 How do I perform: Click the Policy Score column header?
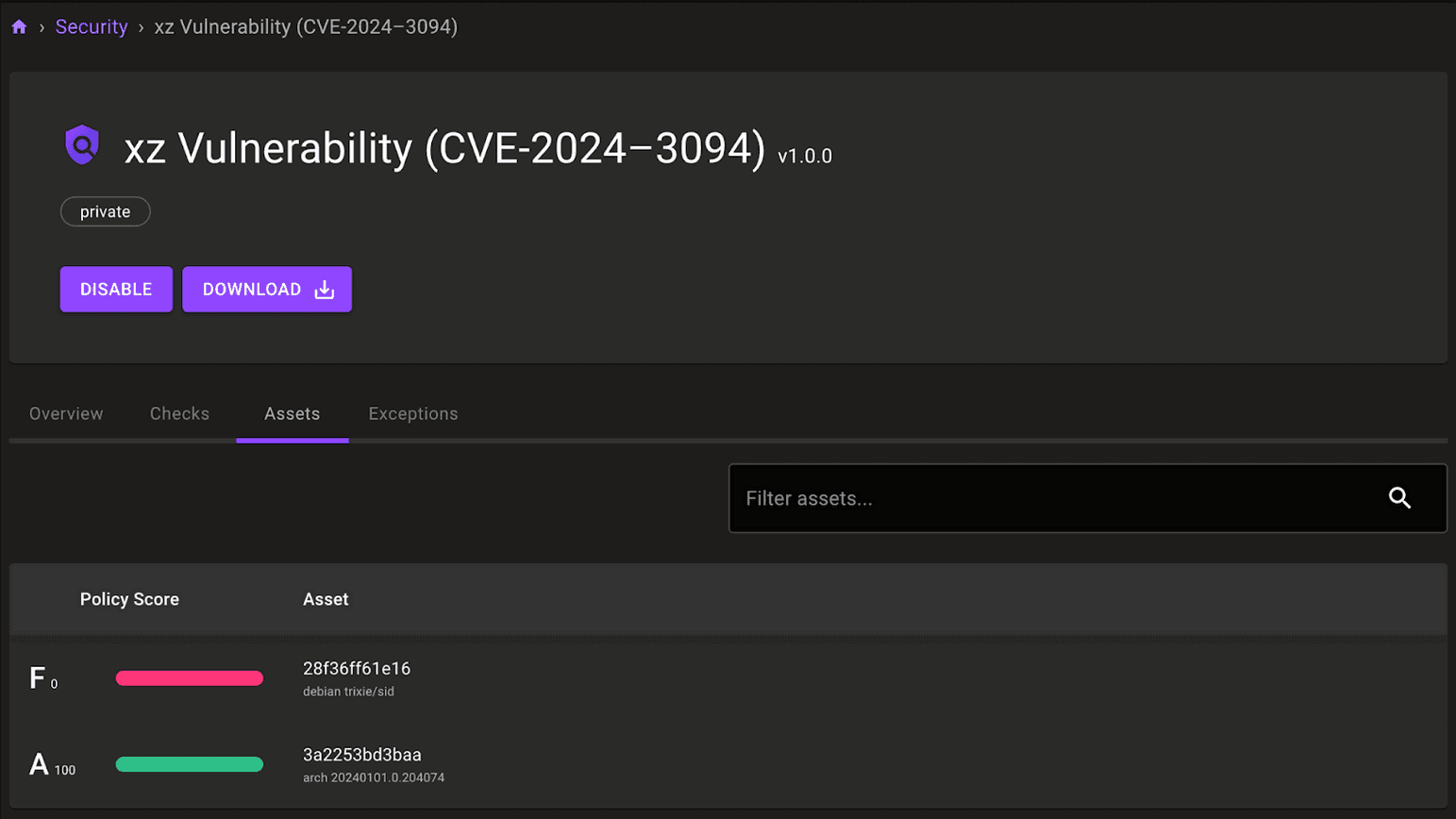pyautogui.click(x=129, y=598)
